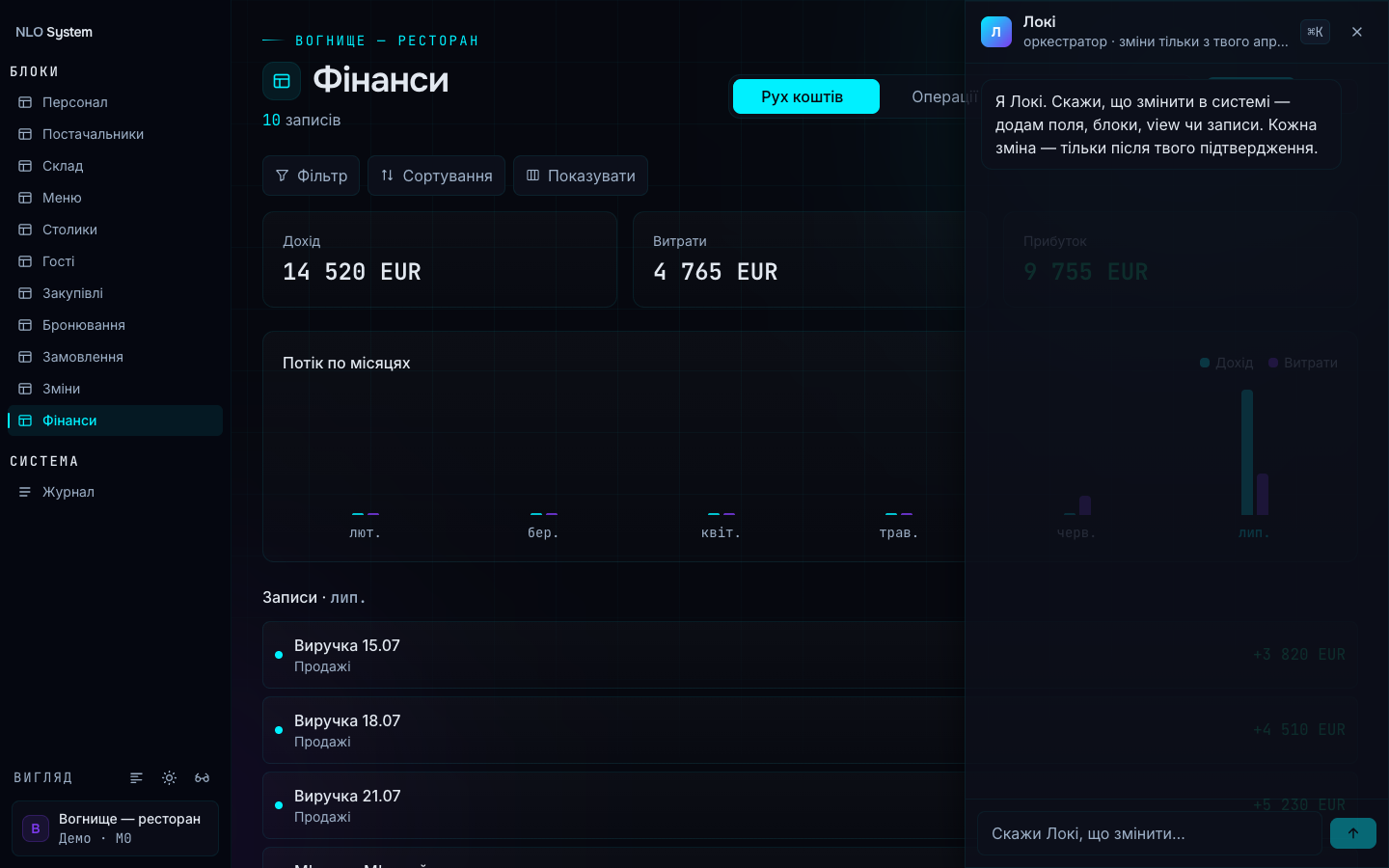Select the лют. month in chart
1389x868 pixels.
366,532
